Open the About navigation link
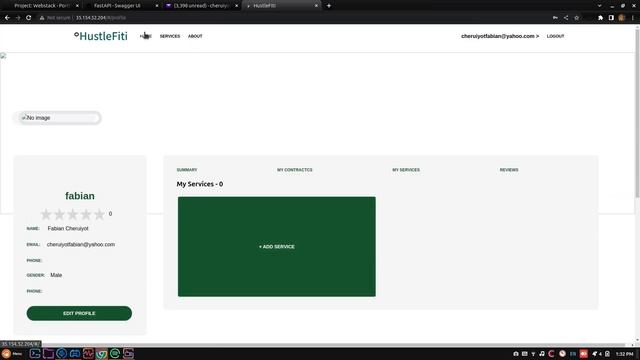The image size is (640, 360). [195, 36]
